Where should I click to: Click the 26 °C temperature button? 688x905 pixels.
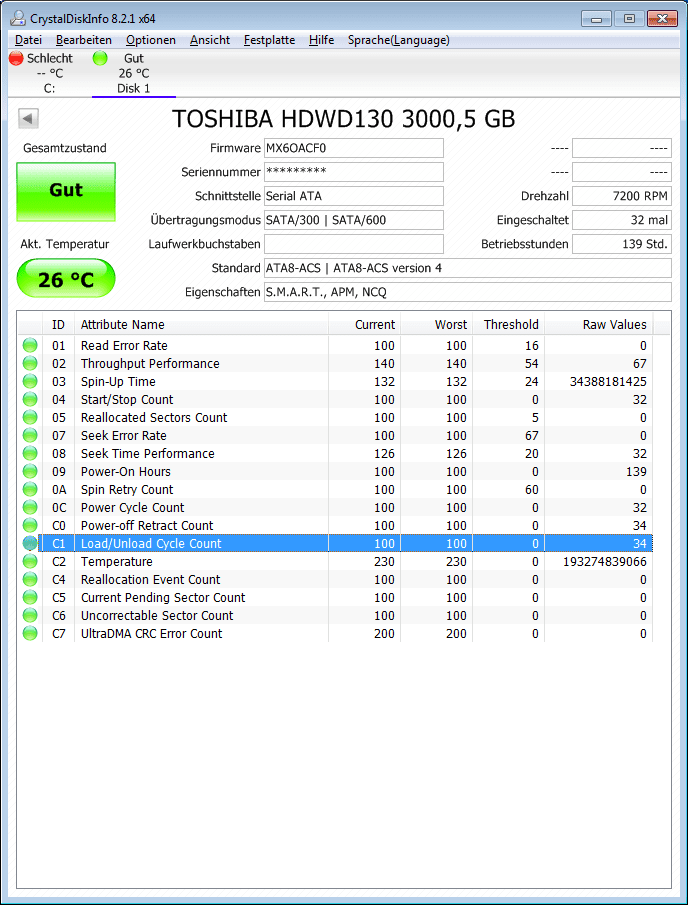point(66,279)
